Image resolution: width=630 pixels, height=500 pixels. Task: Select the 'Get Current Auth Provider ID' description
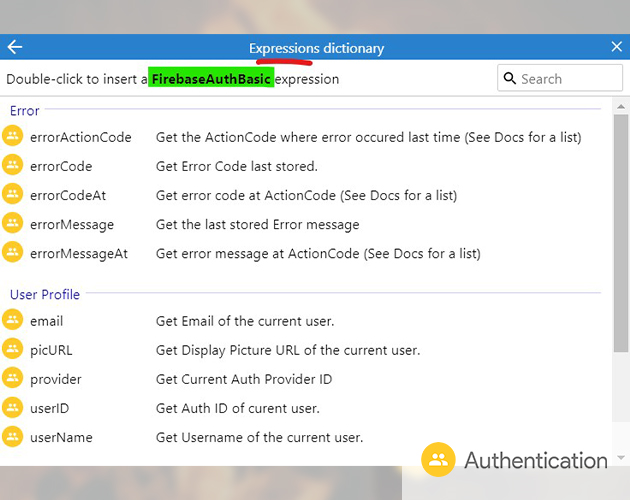244,379
